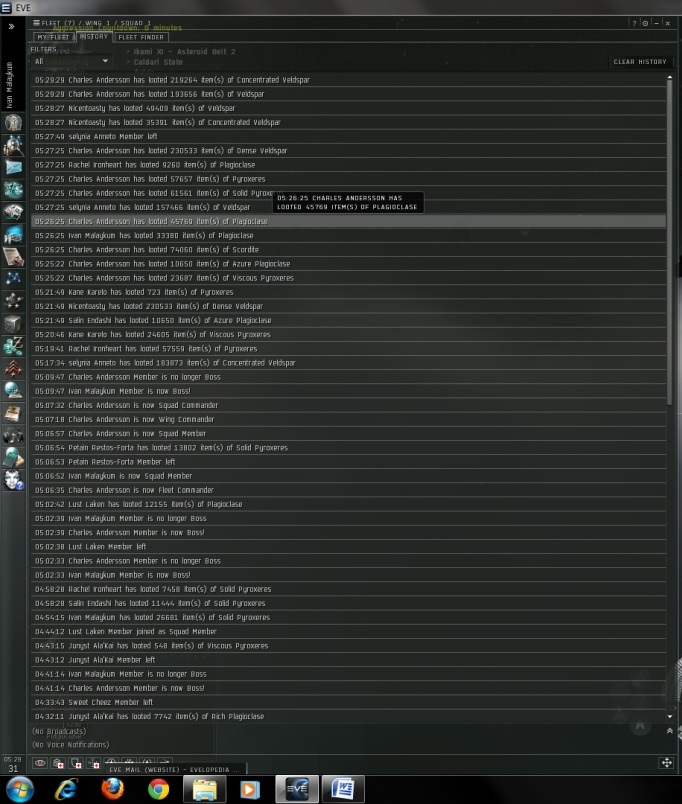This screenshot has height=804, width=682.
Task: Select row Kane Karelo looted 723 Pyroxeres
Action: [348, 292]
